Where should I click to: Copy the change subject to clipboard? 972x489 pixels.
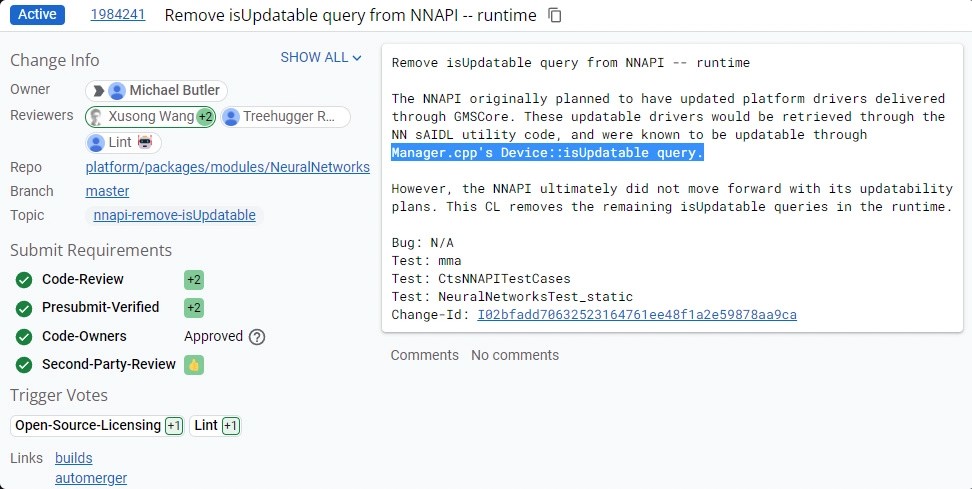click(556, 16)
